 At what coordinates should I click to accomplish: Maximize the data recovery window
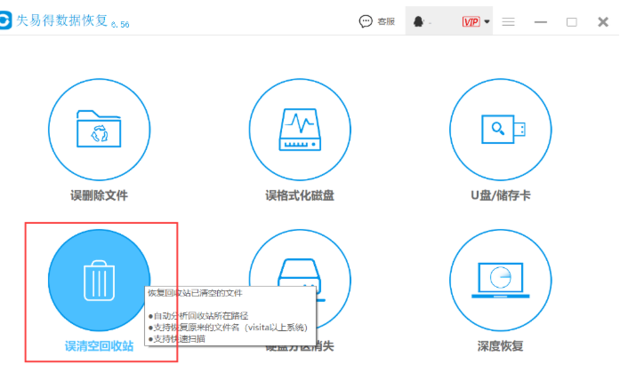point(571,22)
